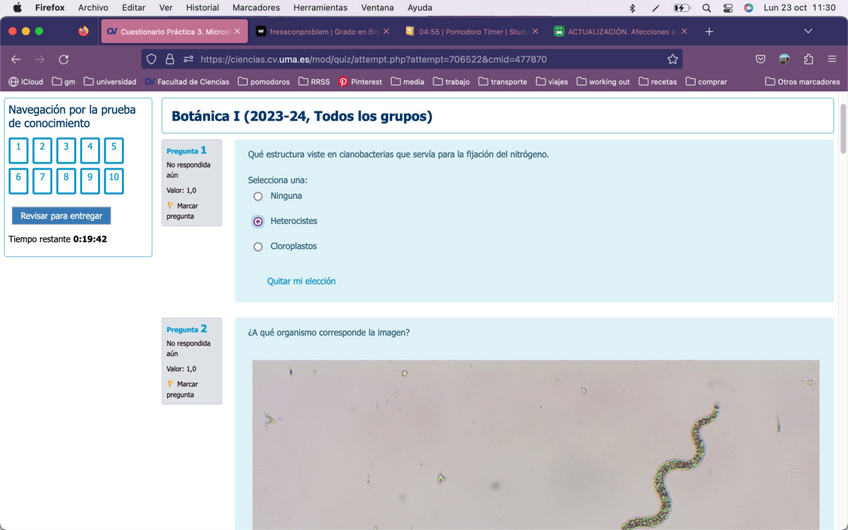This screenshot has width=848, height=530.
Task: Open the Firefox extensions puzzle icon
Action: click(808, 59)
